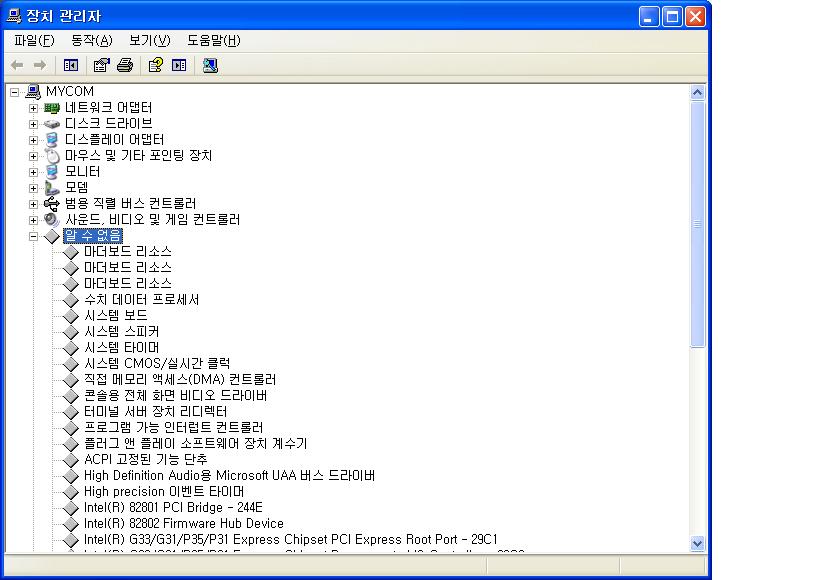Click the 모니터 monitor icon
This screenshot has height=580, width=840.
[x=52, y=172]
